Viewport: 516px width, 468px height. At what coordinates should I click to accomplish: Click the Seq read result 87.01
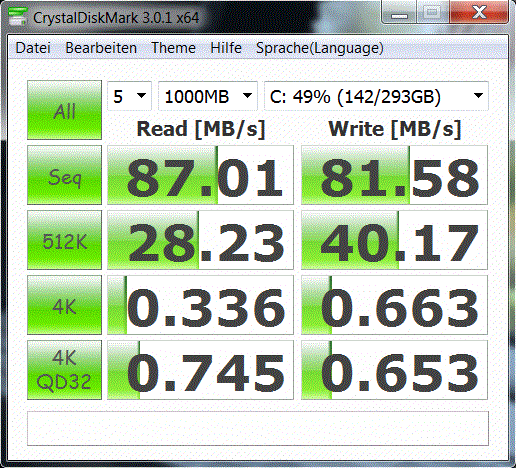[x=200, y=175]
